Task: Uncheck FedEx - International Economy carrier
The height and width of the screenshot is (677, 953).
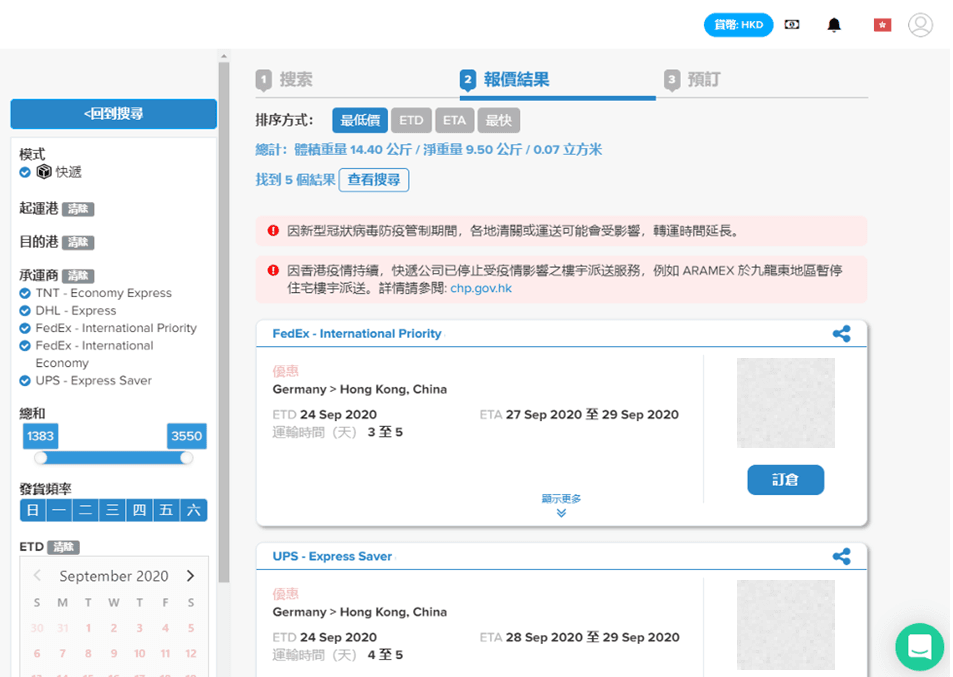Action: (25, 346)
